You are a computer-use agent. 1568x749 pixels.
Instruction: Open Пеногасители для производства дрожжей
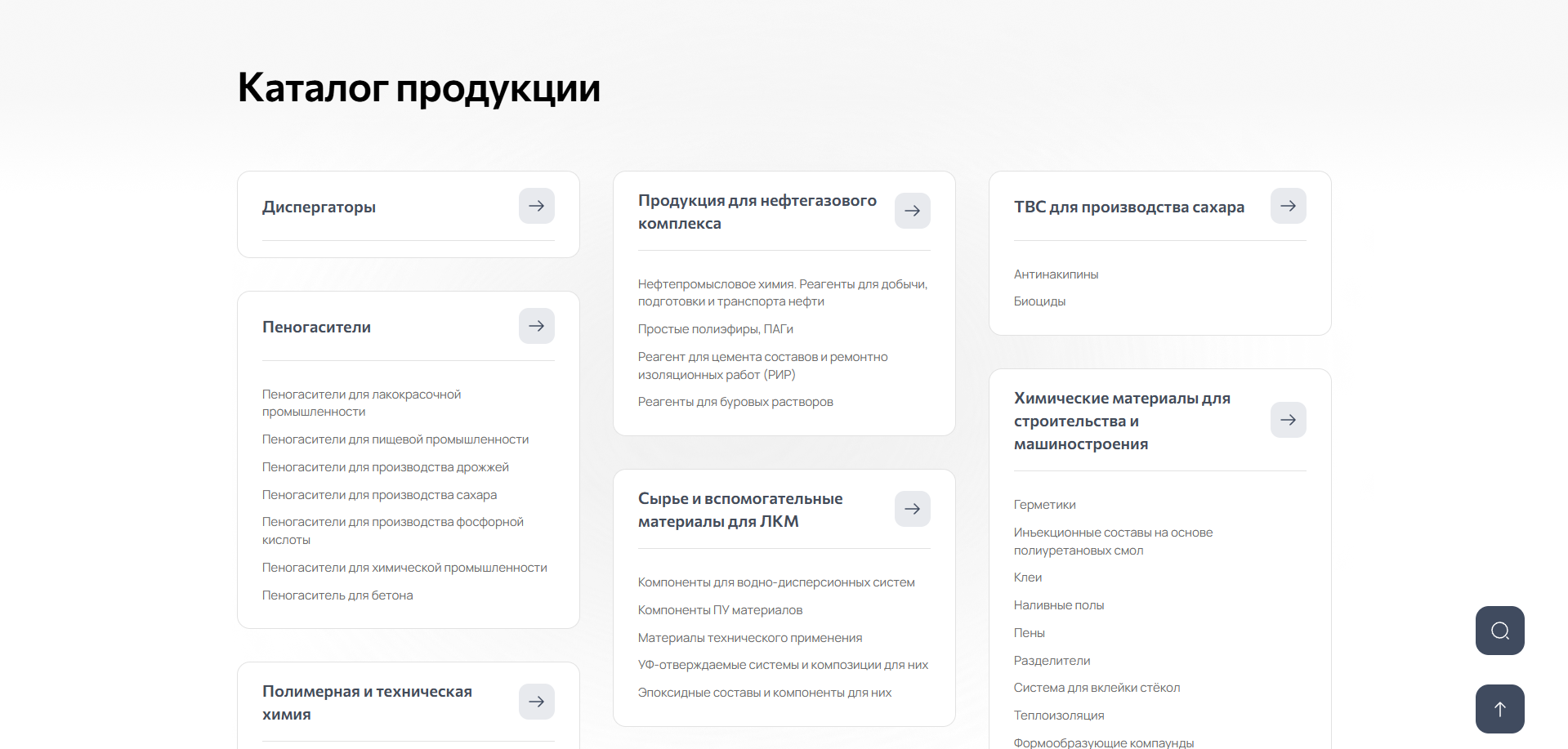click(386, 467)
